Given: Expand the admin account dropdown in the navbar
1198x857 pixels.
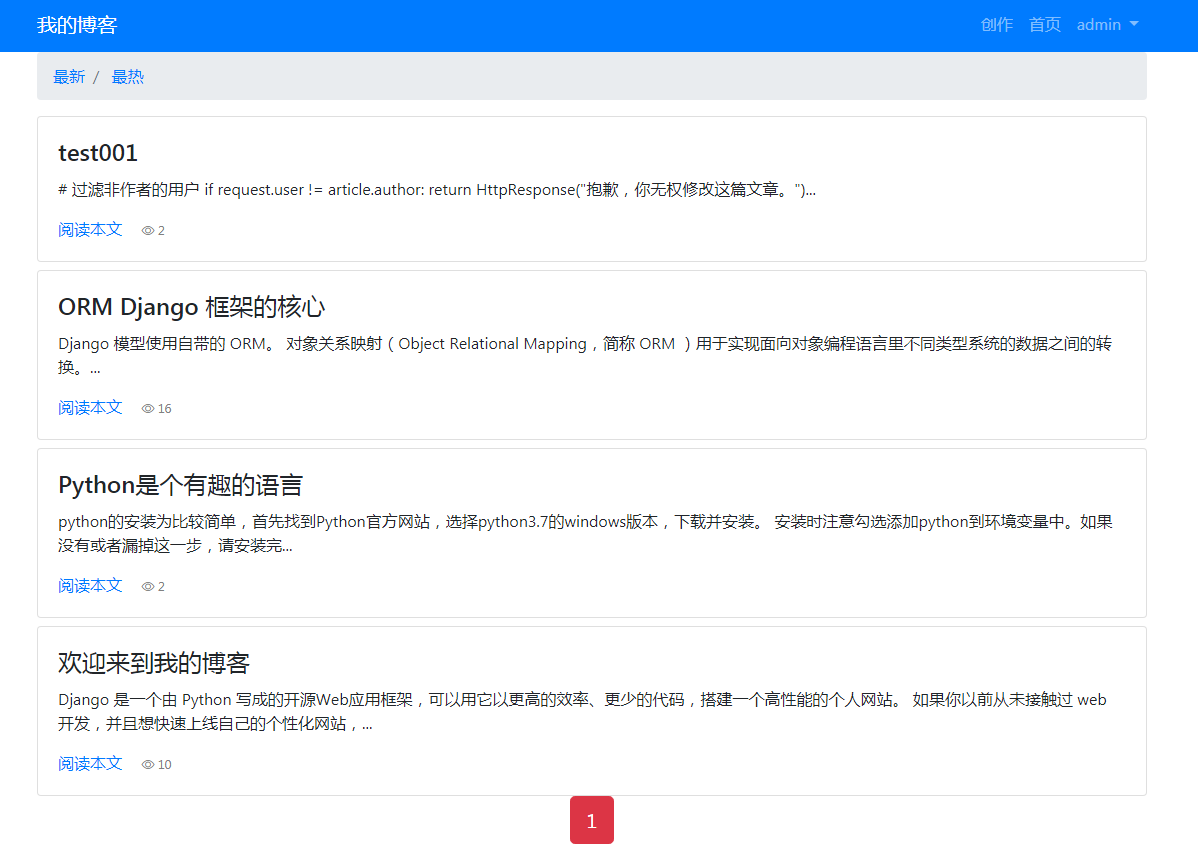Looking at the screenshot, I should (x=1107, y=25).
